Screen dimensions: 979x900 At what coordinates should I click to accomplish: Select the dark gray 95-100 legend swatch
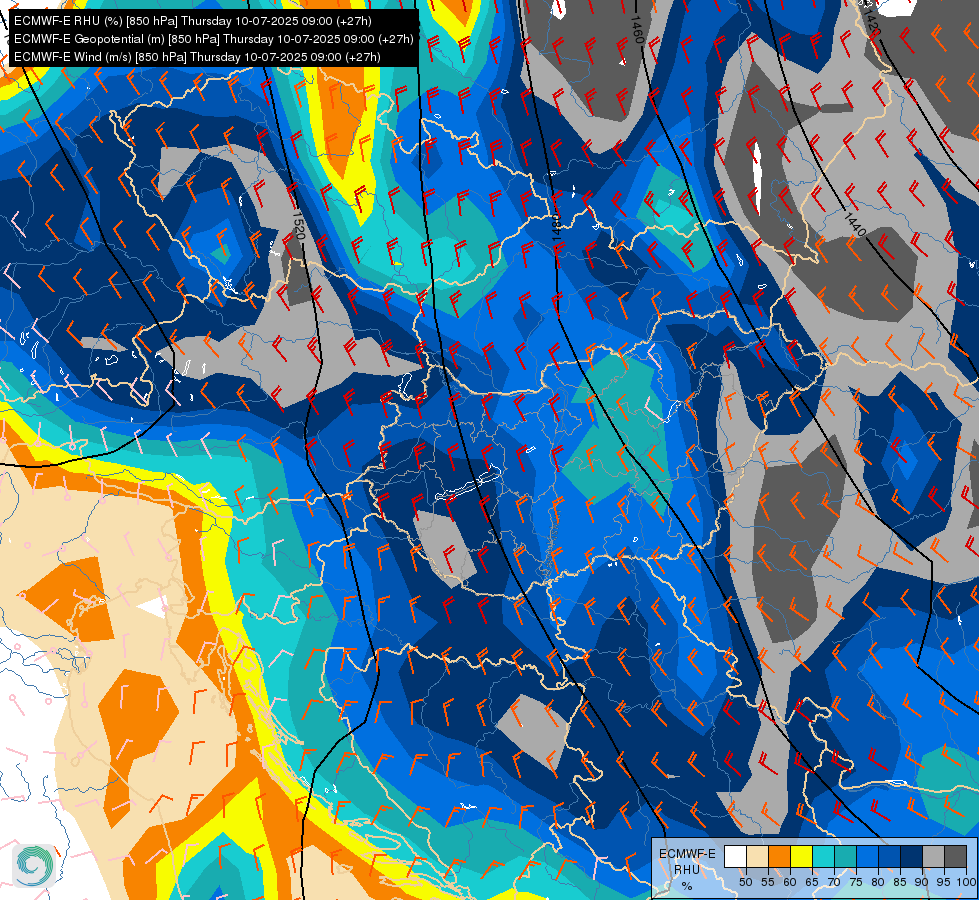[955, 856]
